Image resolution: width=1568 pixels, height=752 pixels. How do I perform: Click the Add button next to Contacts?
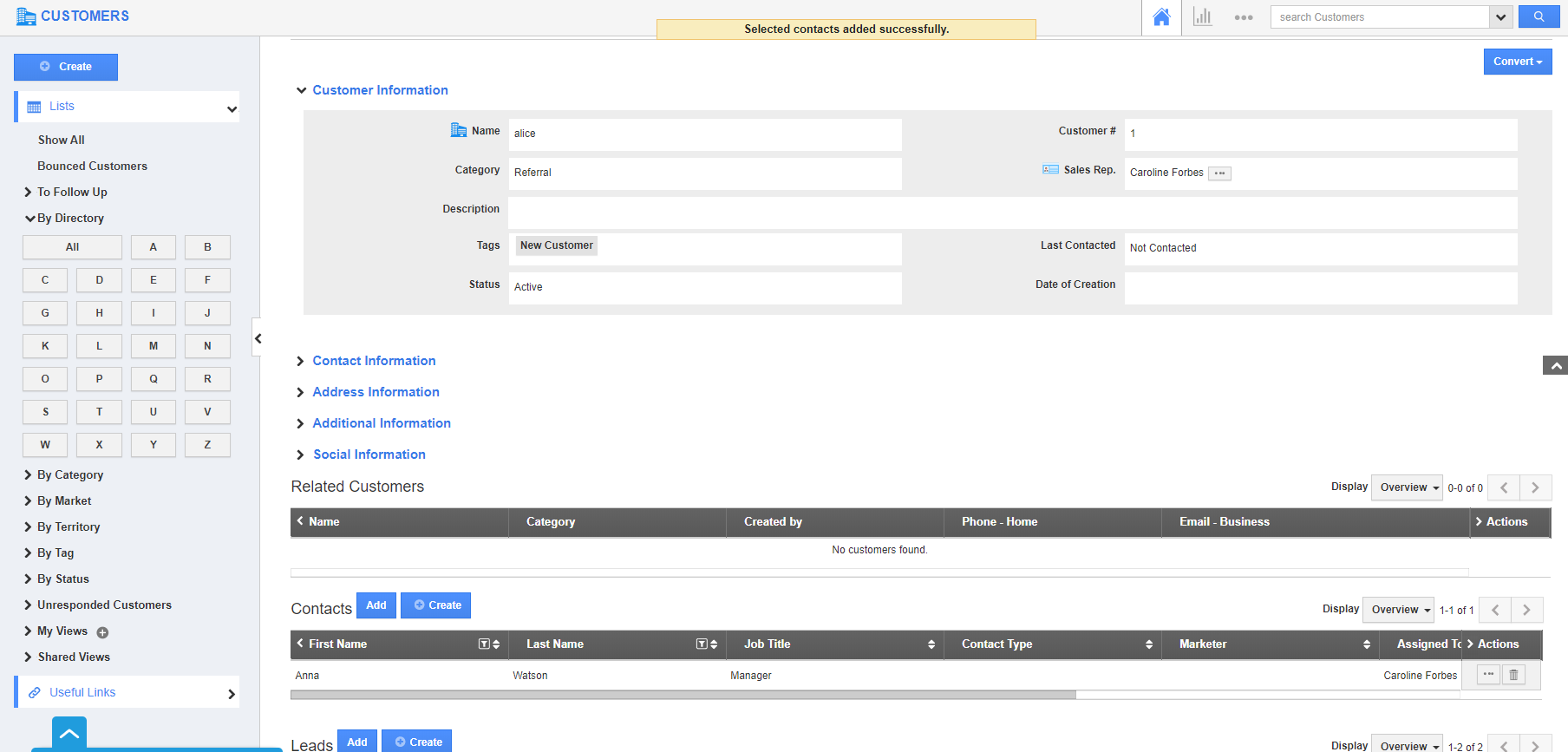(x=376, y=605)
